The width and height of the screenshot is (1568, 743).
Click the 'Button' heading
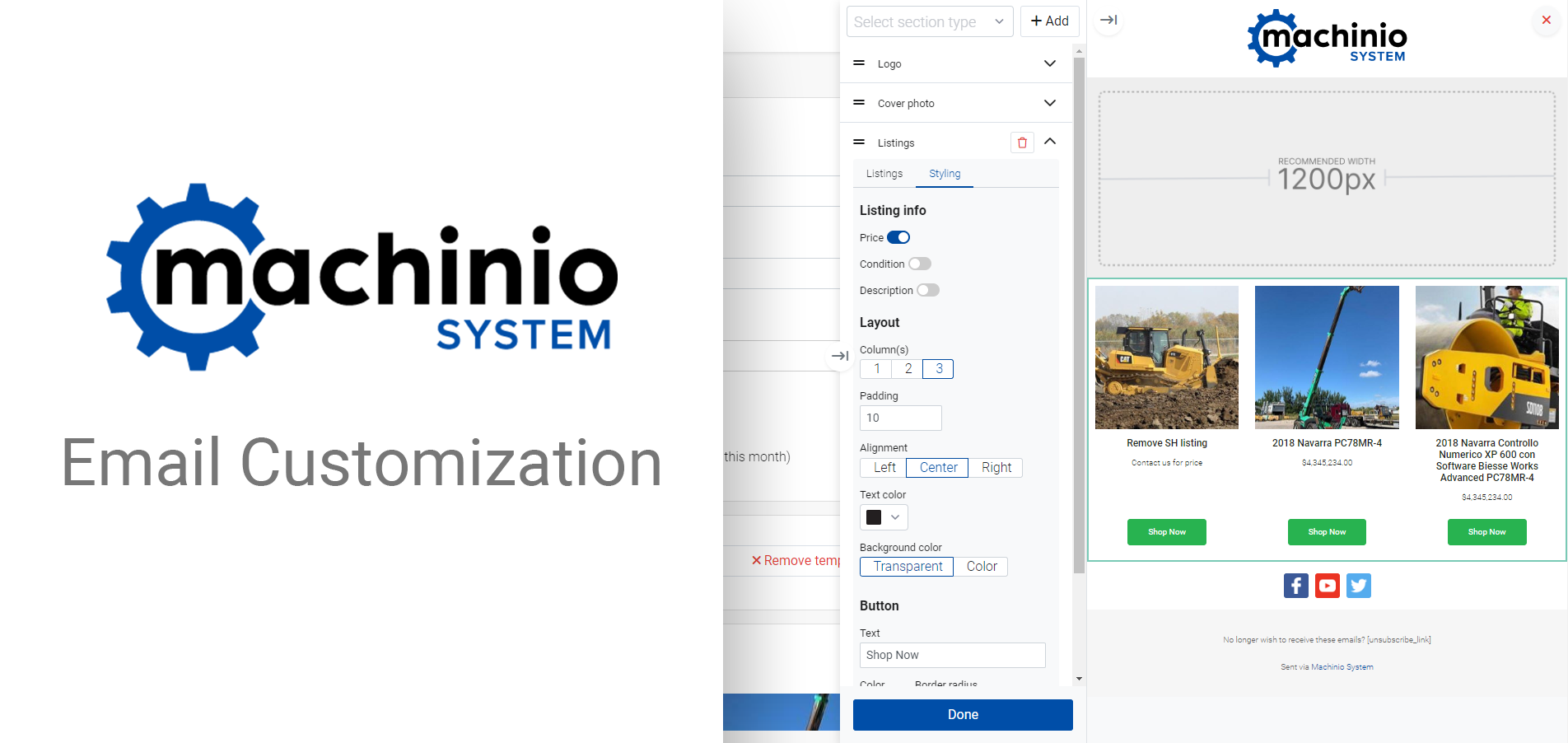point(880,606)
